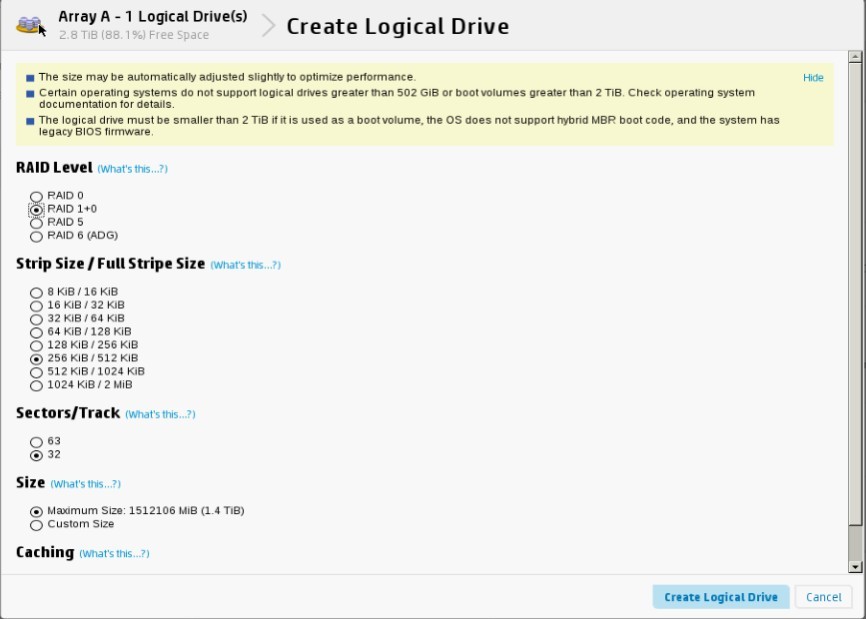Hide the yellow information notice

tap(813, 78)
